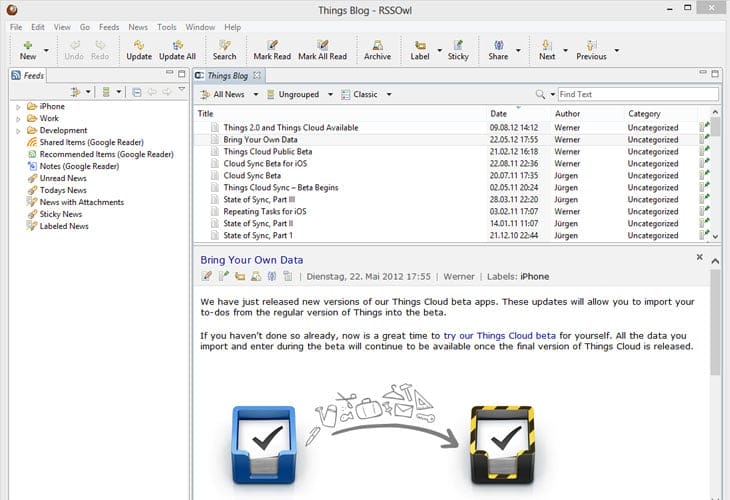
Task: Click the Update All toolbar icon
Action: (177, 50)
